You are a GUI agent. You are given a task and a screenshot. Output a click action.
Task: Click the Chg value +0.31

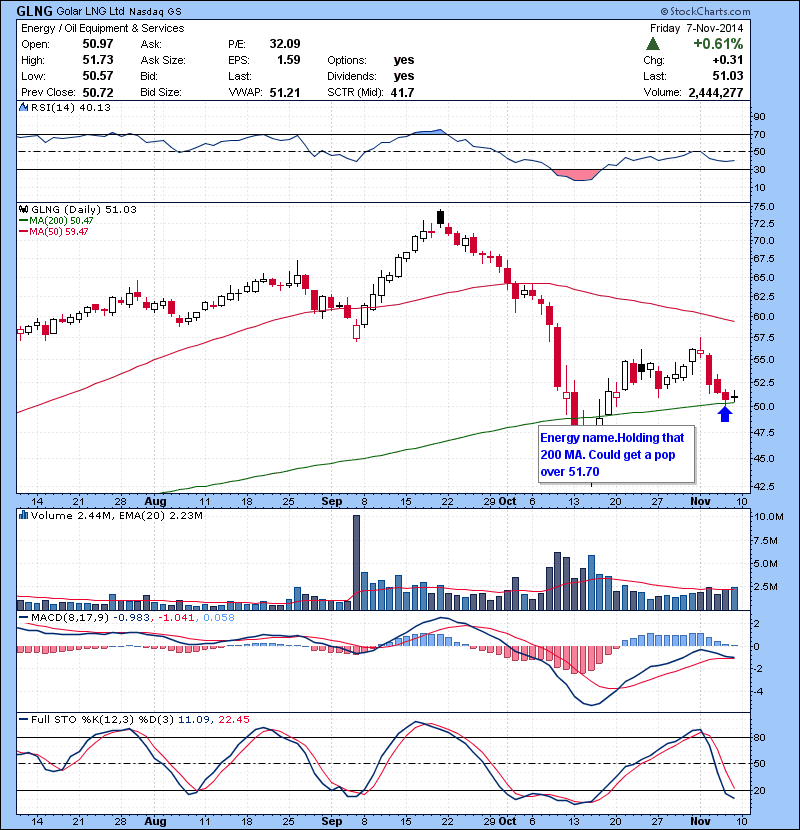(727, 60)
